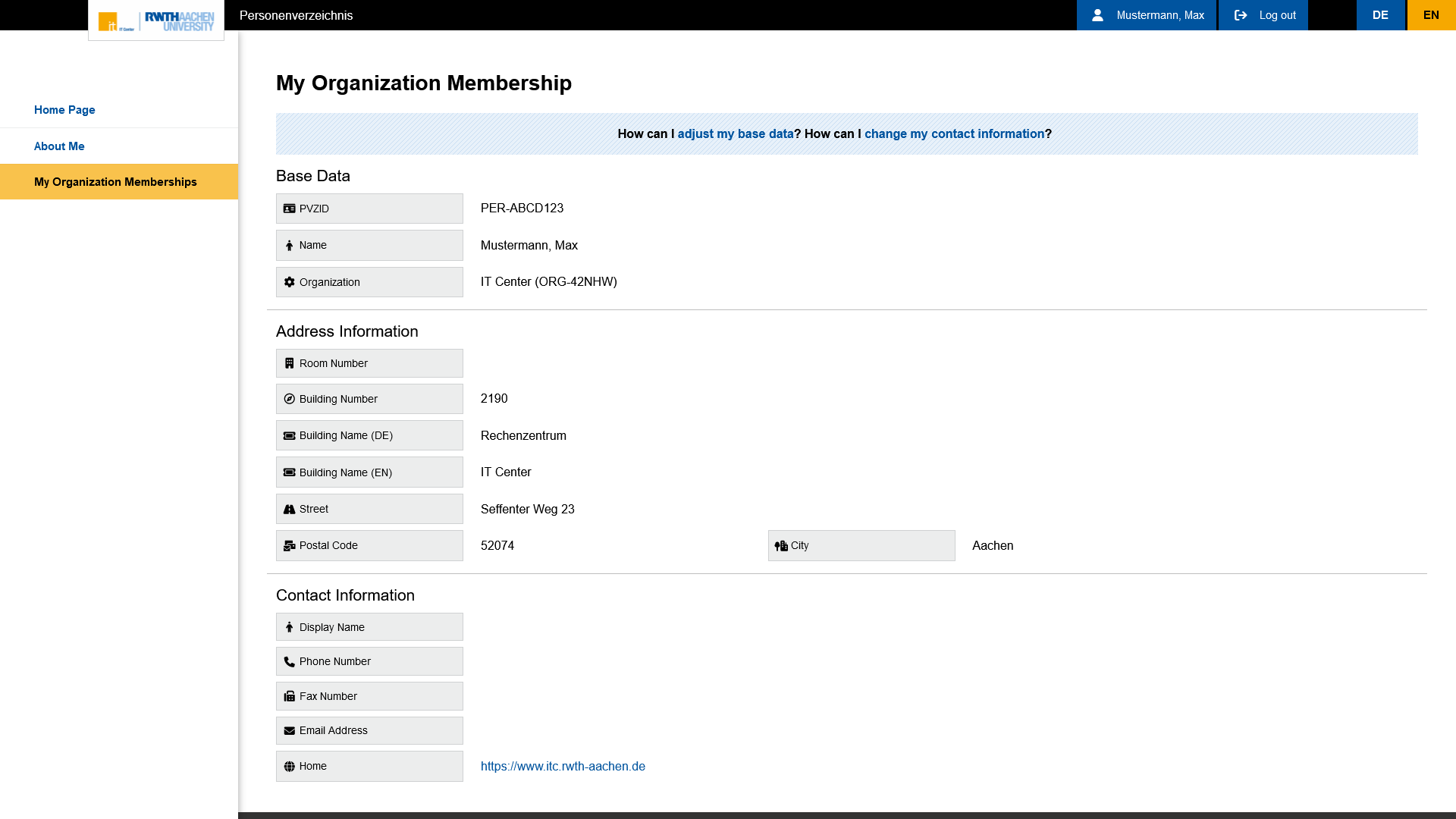Follow the adjust my base data link

coord(735,134)
